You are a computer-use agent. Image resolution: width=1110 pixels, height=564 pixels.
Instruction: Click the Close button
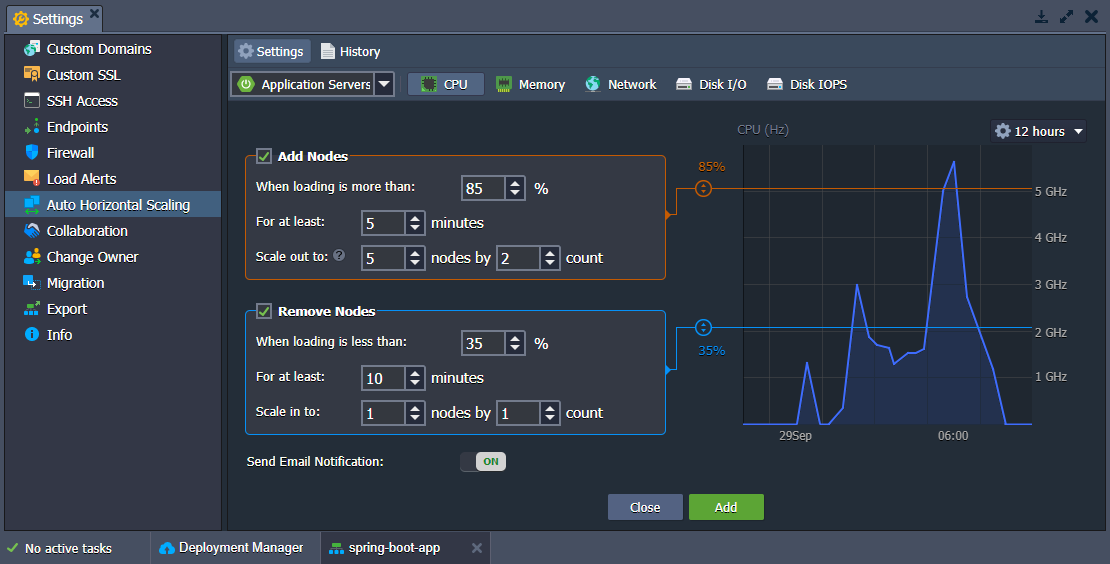pos(645,507)
